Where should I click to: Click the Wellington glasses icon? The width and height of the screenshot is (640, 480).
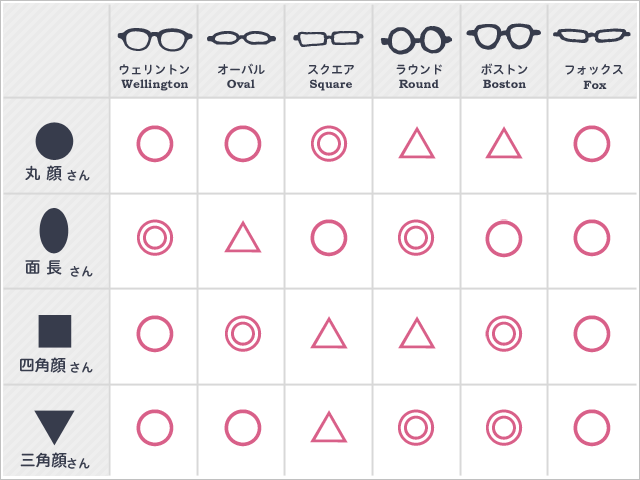pyautogui.click(x=154, y=39)
